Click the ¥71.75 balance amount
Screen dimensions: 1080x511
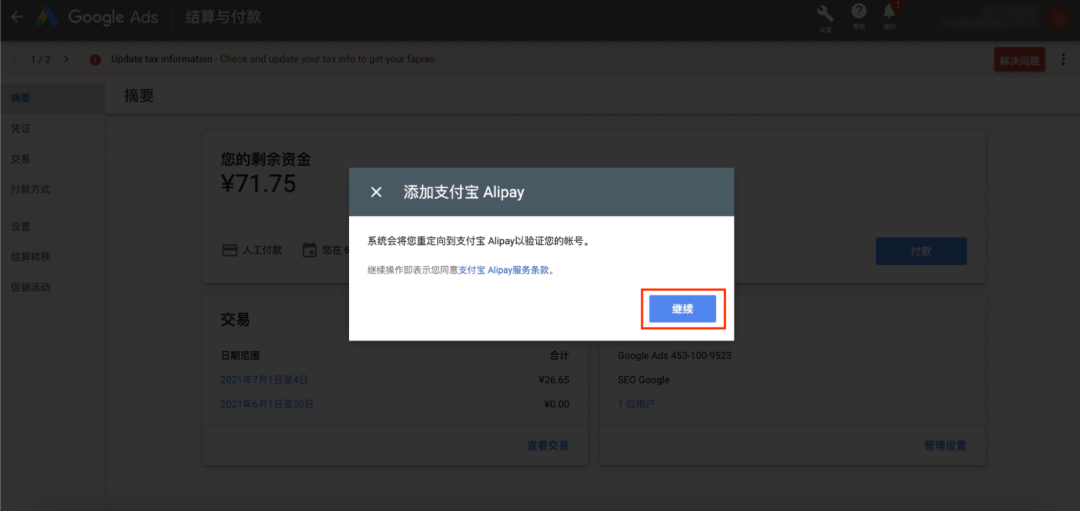[258, 184]
